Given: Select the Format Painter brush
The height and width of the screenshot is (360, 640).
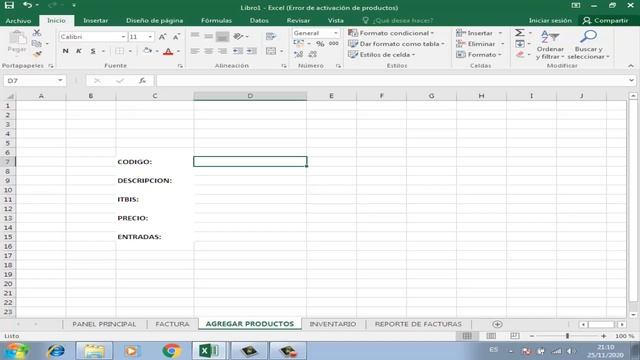Looking at the screenshot, I should (x=37, y=54).
